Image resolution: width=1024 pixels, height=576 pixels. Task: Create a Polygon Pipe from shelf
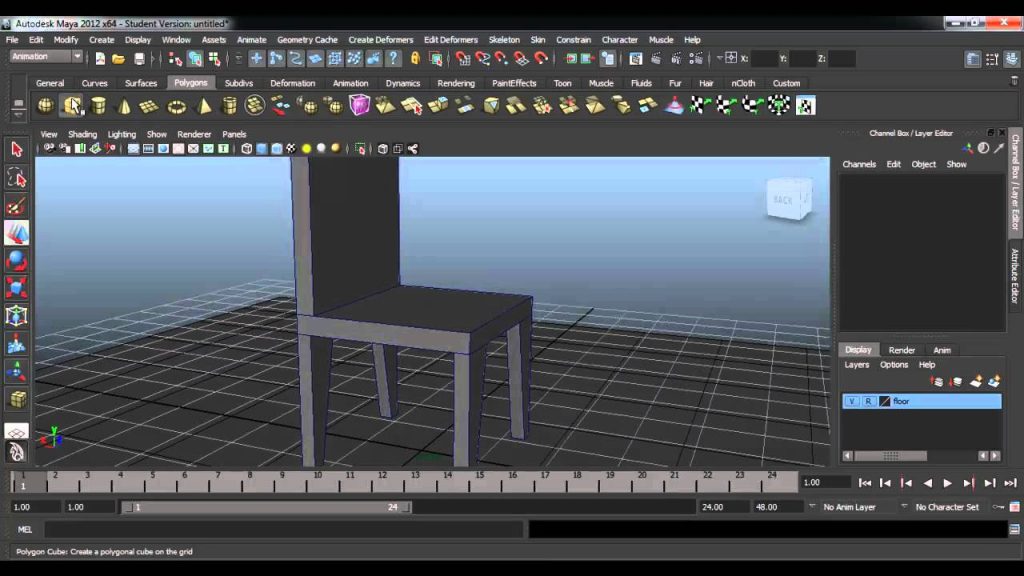pos(229,105)
